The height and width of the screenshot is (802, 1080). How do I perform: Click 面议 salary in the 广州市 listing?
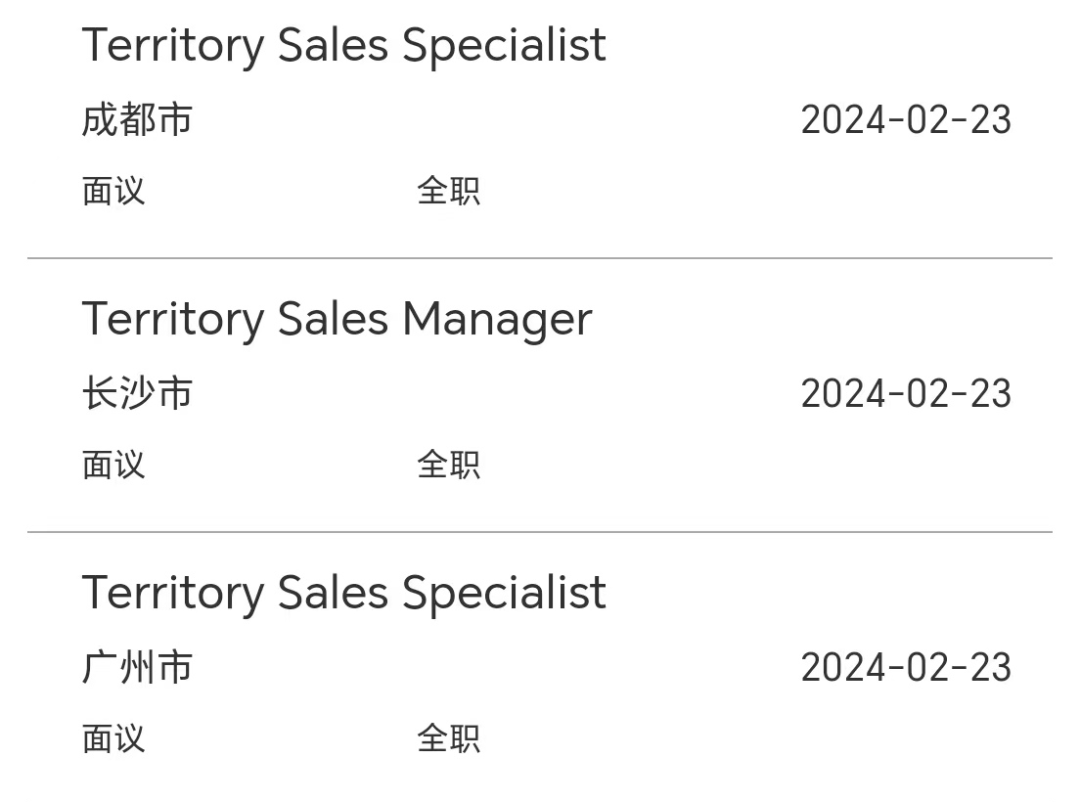click(x=114, y=739)
